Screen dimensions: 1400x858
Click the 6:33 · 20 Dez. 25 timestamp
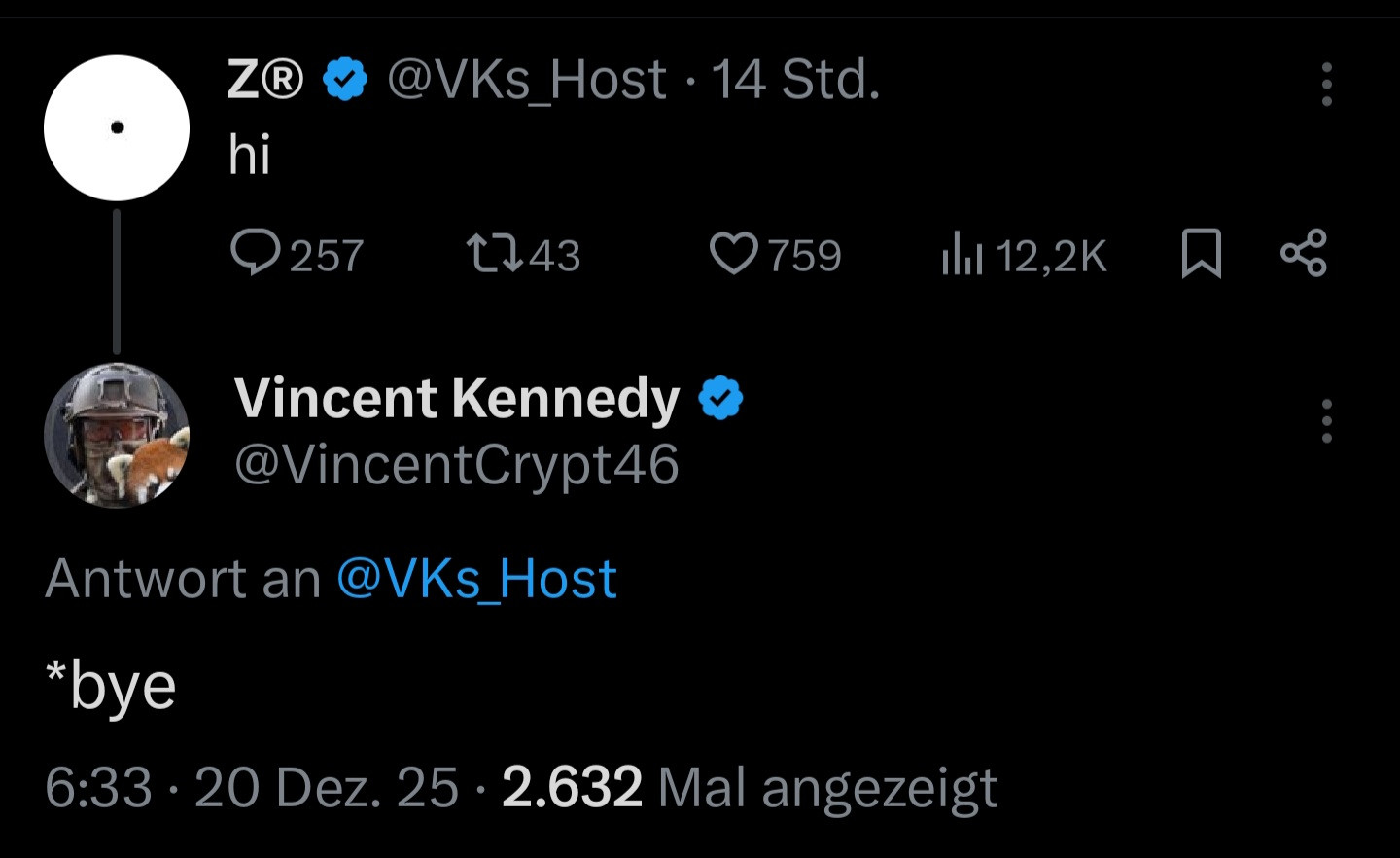click(x=251, y=787)
